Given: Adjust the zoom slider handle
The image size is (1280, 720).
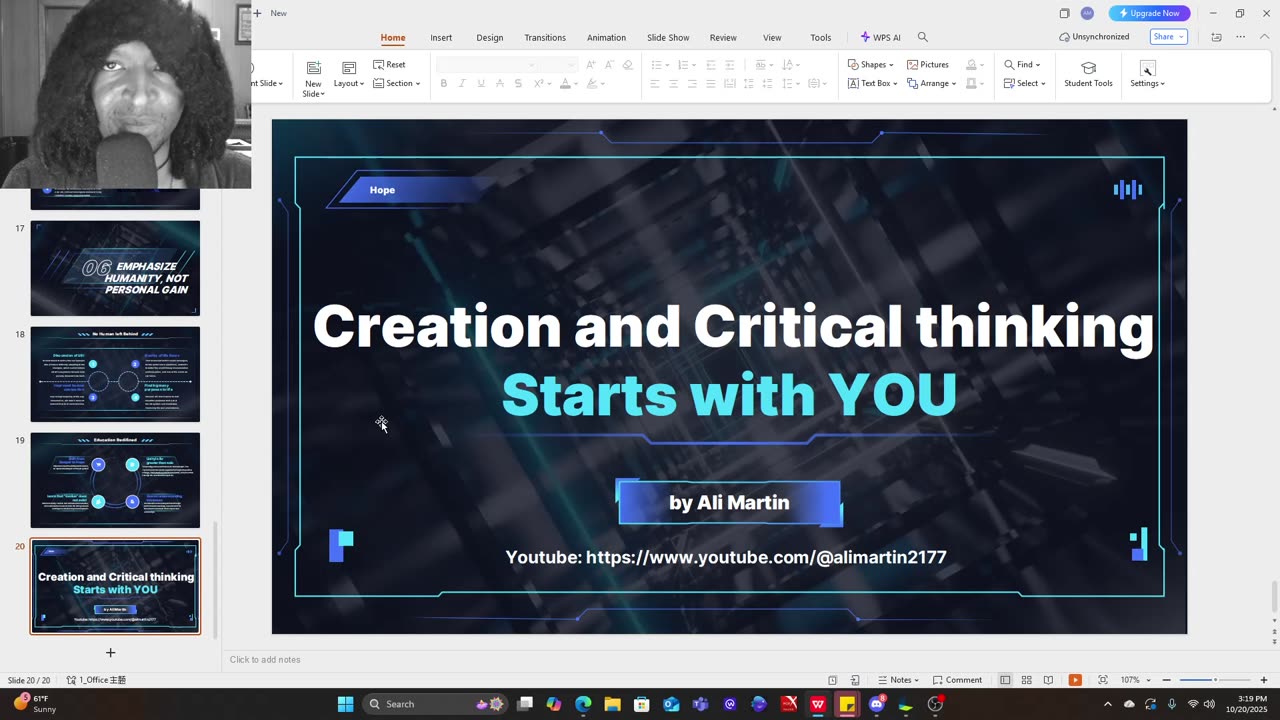Looking at the screenshot, I should [x=1215, y=680].
